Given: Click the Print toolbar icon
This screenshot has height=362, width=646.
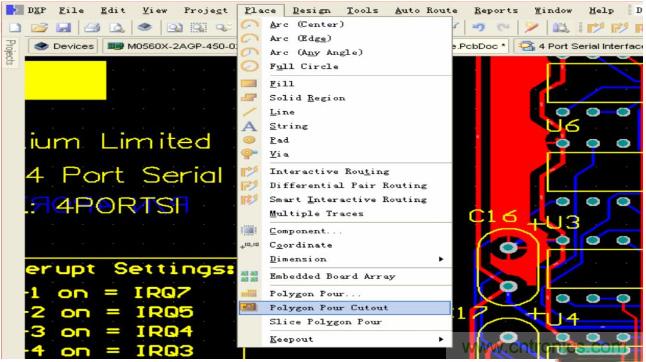Looking at the screenshot, I should point(92,28).
